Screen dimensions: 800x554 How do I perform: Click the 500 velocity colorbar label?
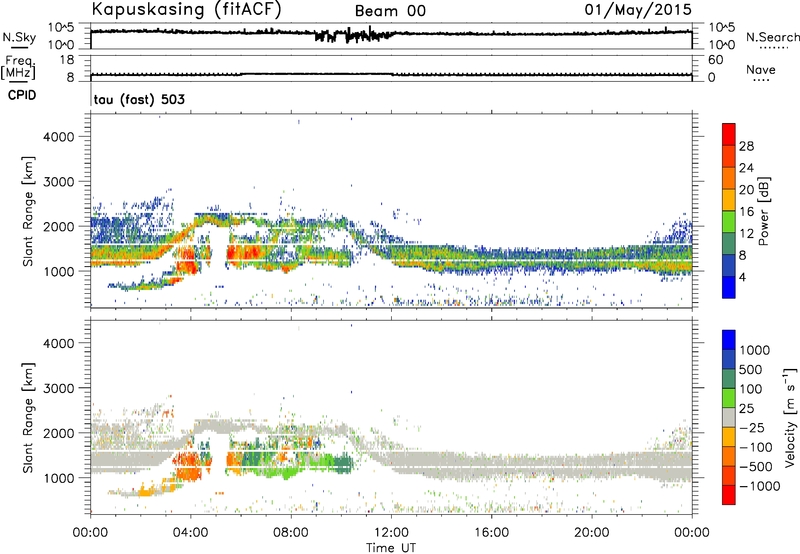pyautogui.click(x=751, y=370)
